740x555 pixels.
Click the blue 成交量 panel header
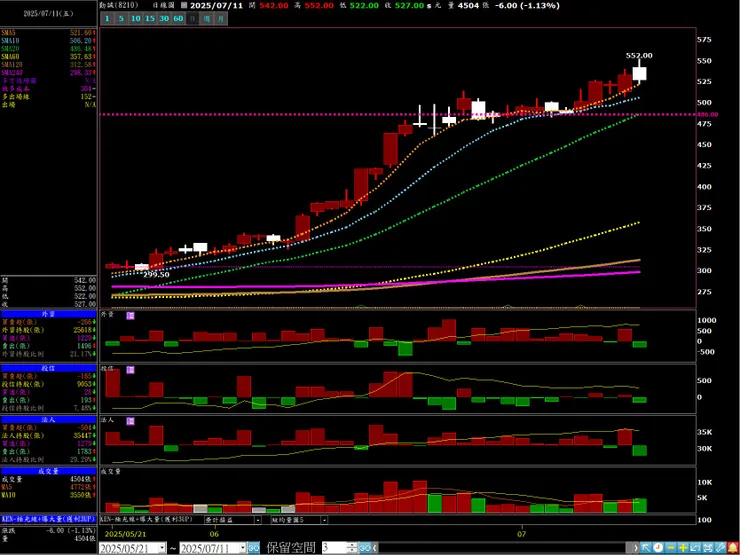coord(49,471)
